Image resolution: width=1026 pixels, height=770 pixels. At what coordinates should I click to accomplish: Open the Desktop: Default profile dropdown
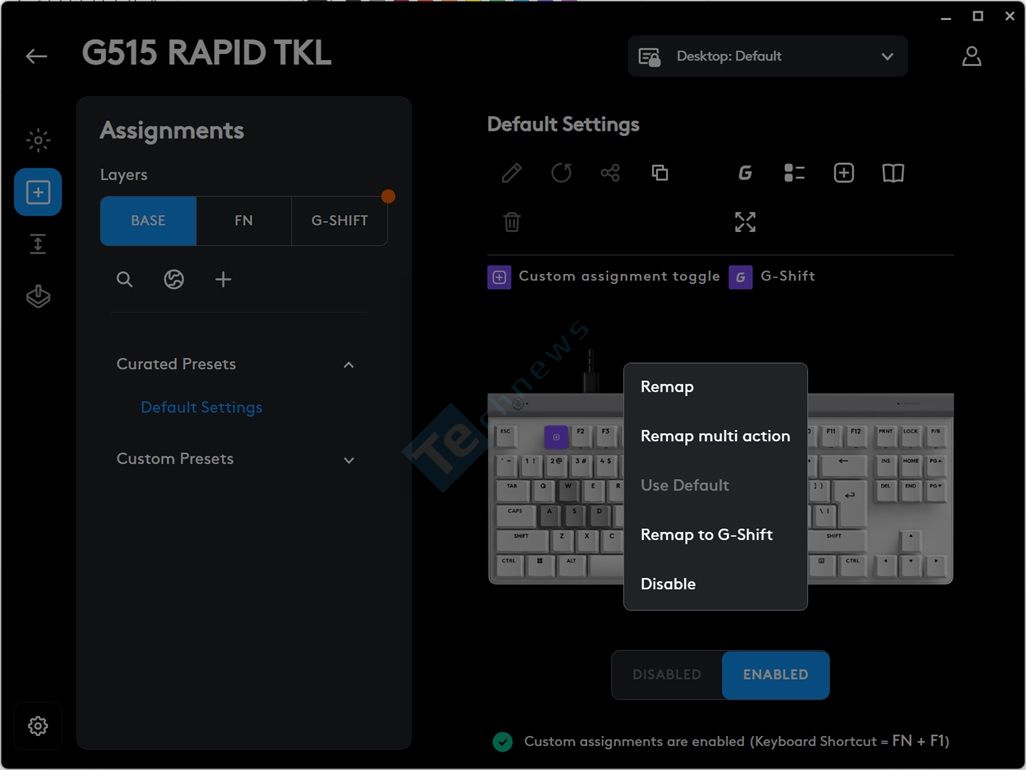pos(767,57)
